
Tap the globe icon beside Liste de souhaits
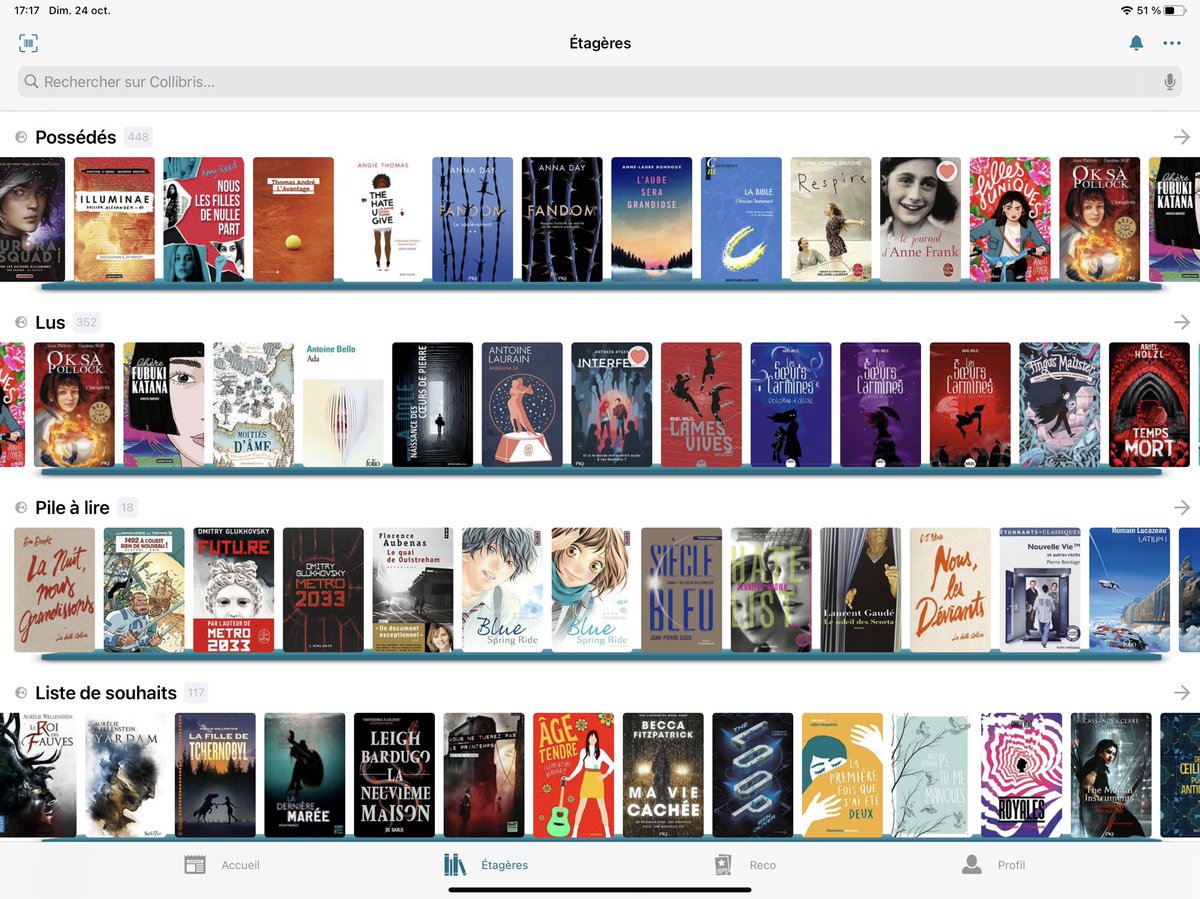pos(20,693)
